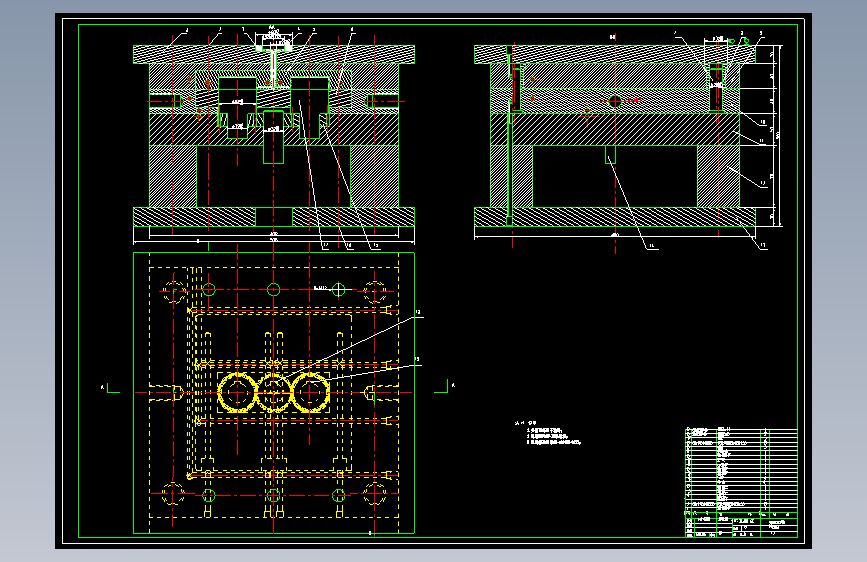Select the middle yellow cavity circle in plan view

(x=274, y=392)
